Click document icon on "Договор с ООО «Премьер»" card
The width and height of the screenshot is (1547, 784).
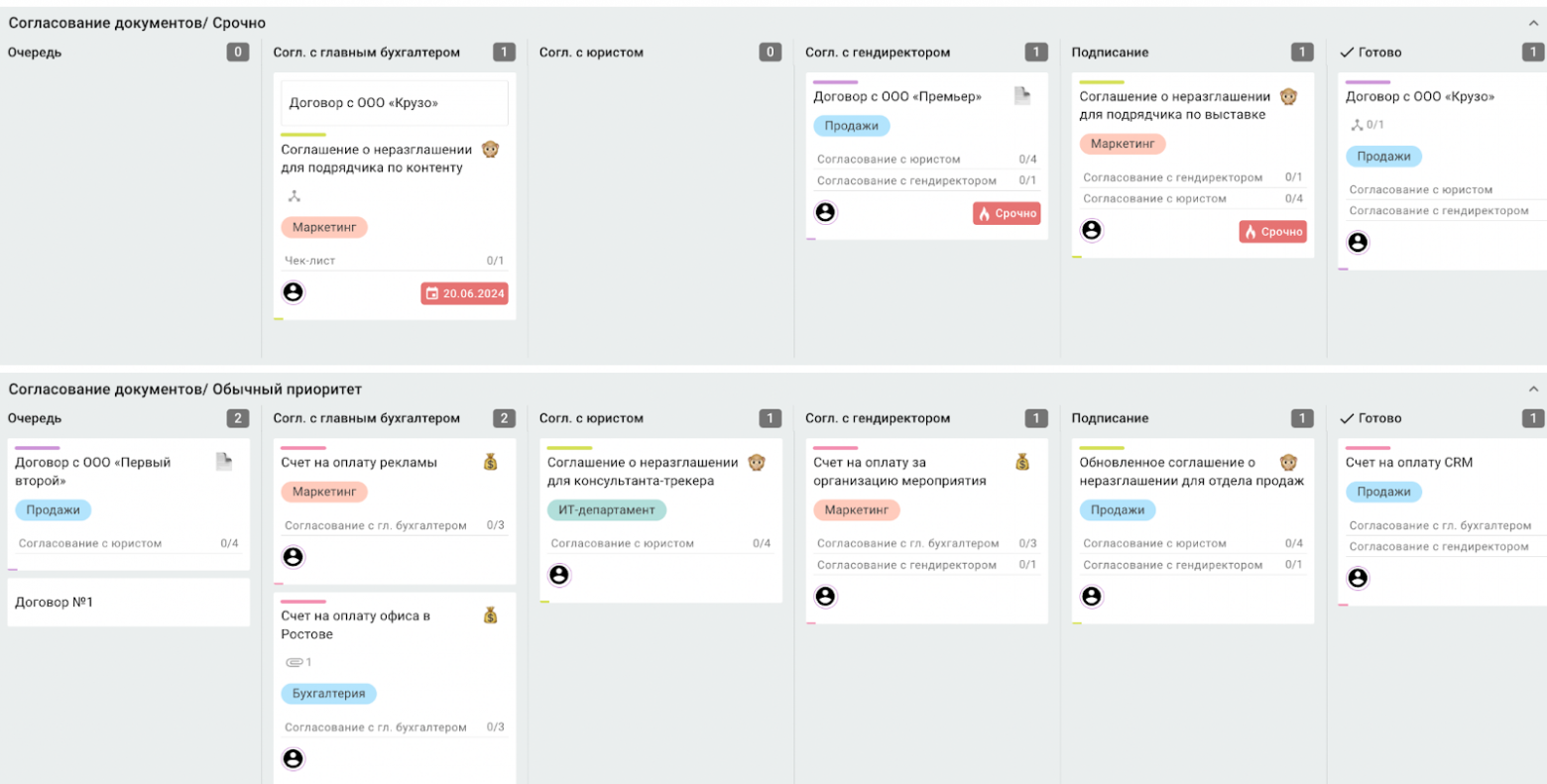(x=1022, y=96)
